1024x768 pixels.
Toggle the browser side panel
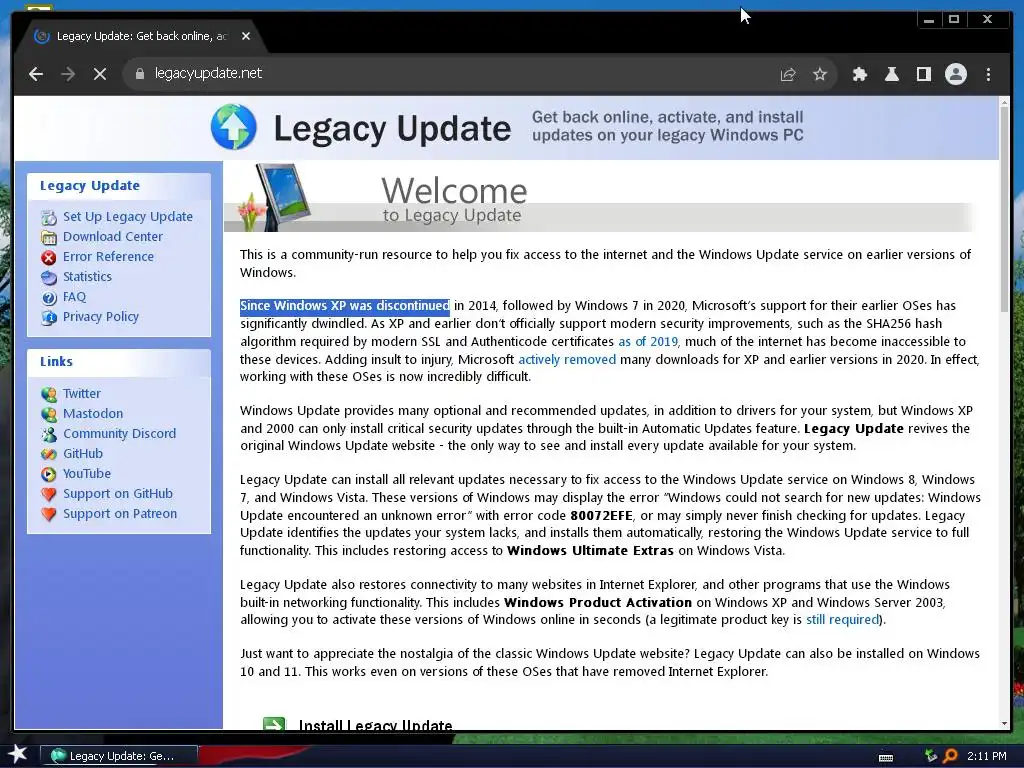[x=923, y=74]
